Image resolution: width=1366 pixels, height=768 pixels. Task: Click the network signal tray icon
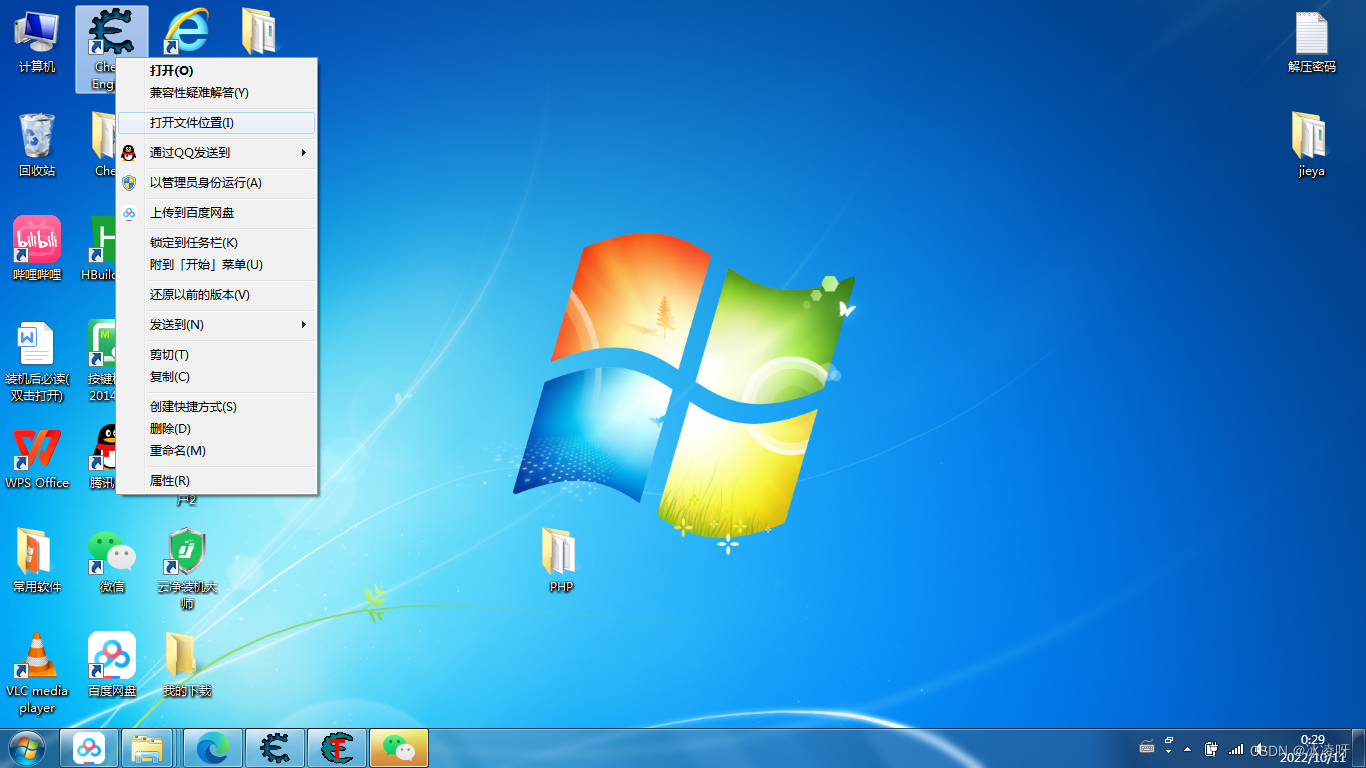tap(1236, 748)
